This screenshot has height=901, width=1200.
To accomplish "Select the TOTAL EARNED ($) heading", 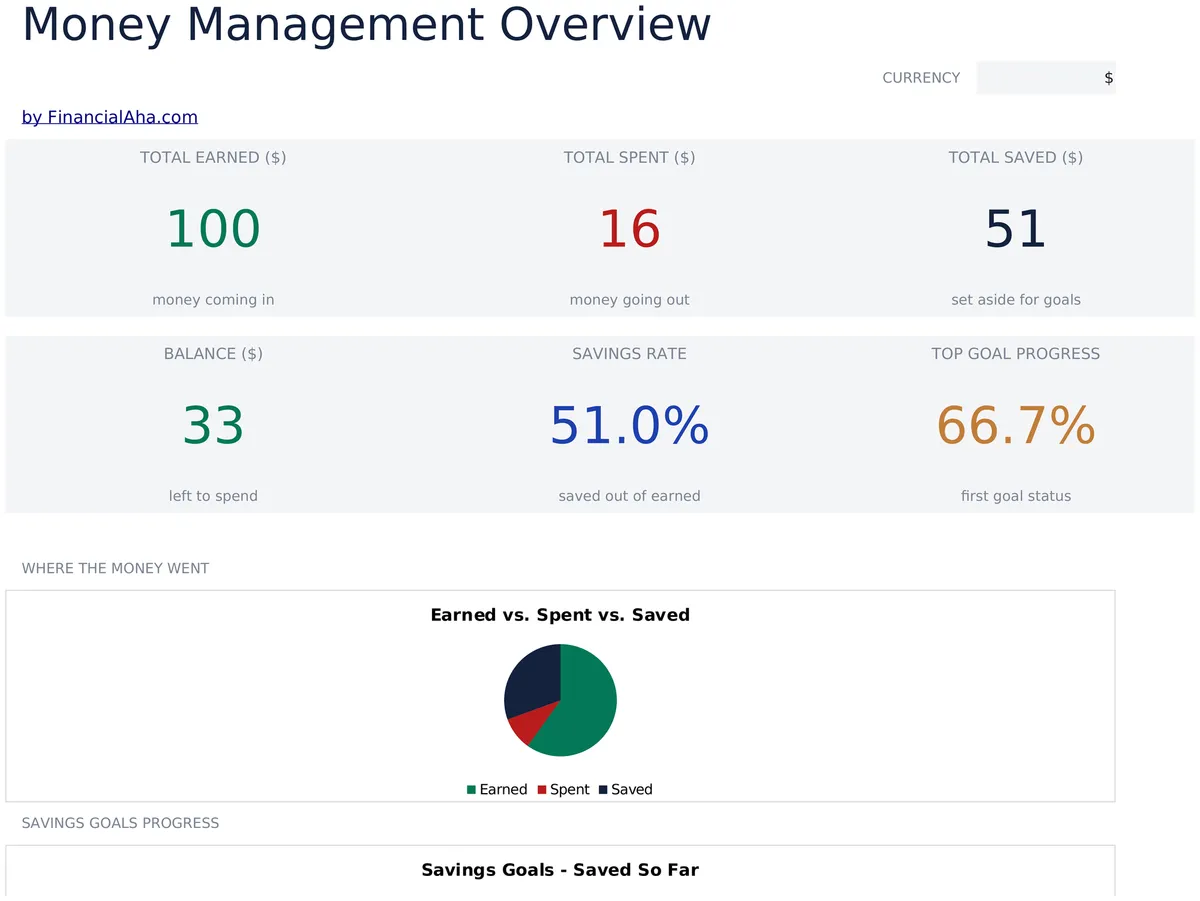I will 213,157.
